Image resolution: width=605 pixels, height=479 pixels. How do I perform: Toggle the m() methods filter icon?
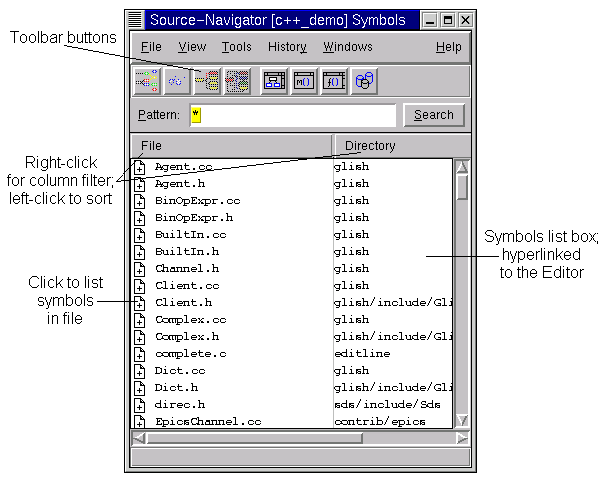[x=304, y=81]
